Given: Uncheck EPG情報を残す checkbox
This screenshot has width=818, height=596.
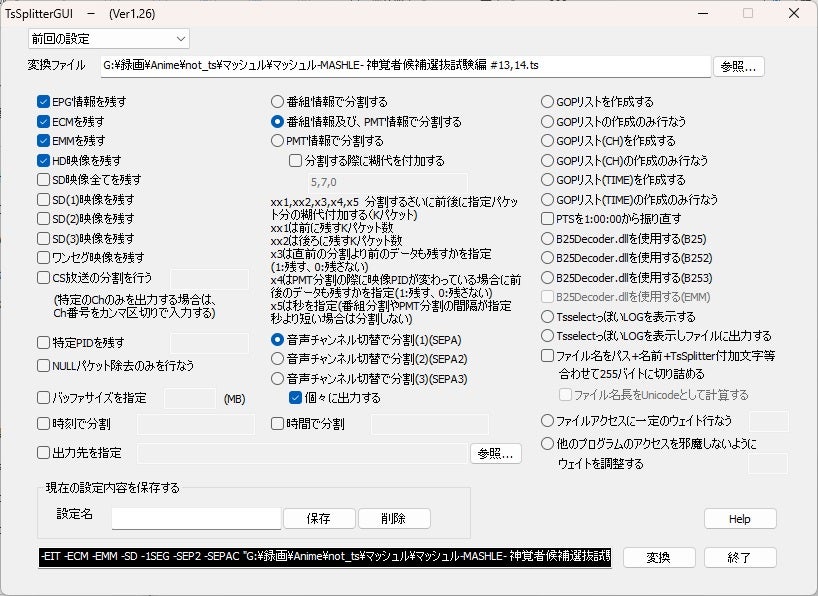Looking at the screenshot, I should point(44,102).
